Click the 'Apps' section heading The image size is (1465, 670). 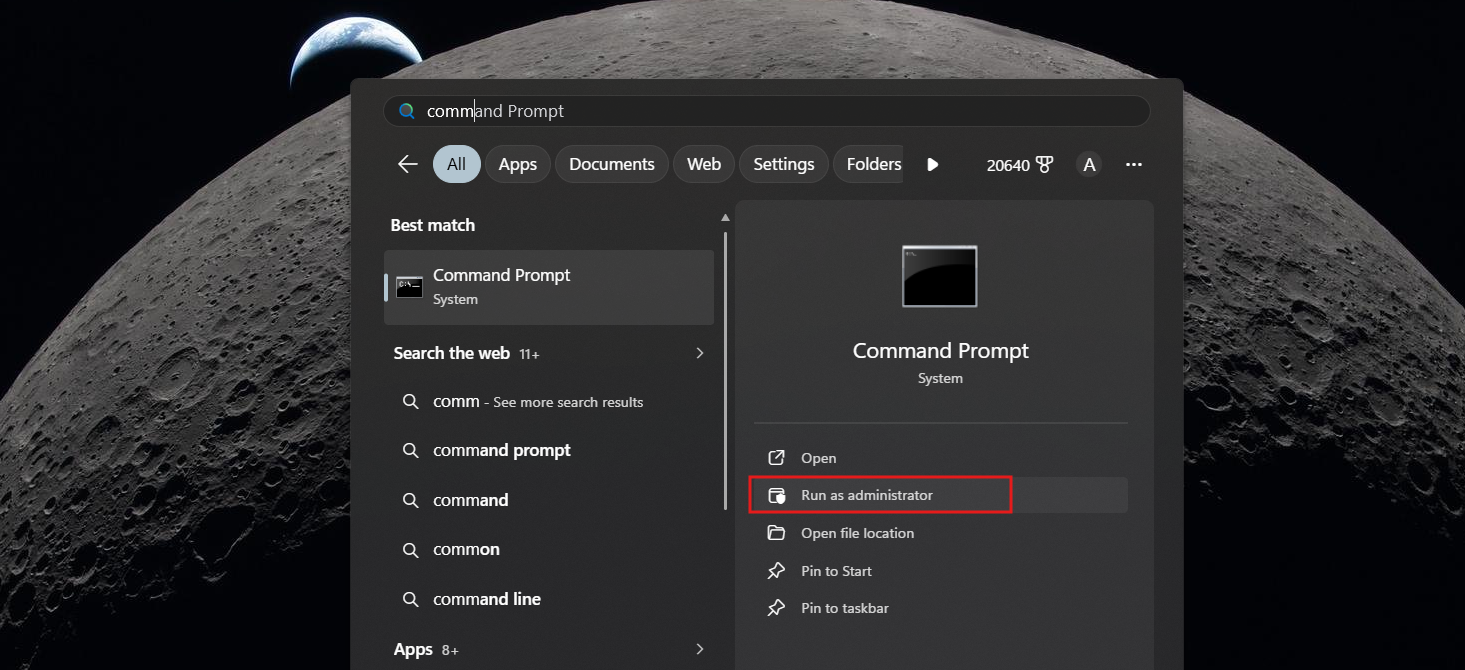(413, 649)
